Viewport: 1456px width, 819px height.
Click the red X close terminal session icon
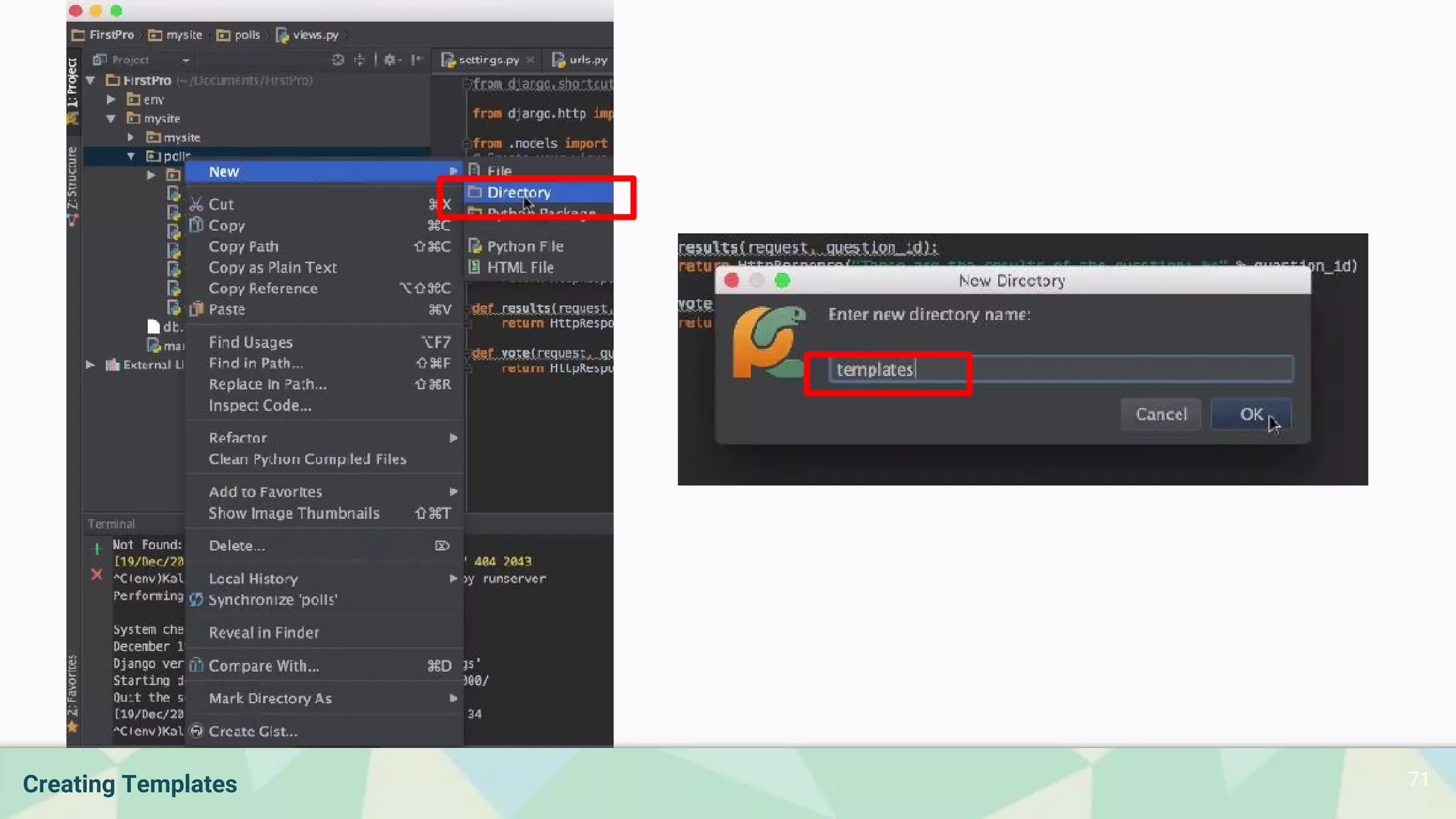(x=97, y=574)
